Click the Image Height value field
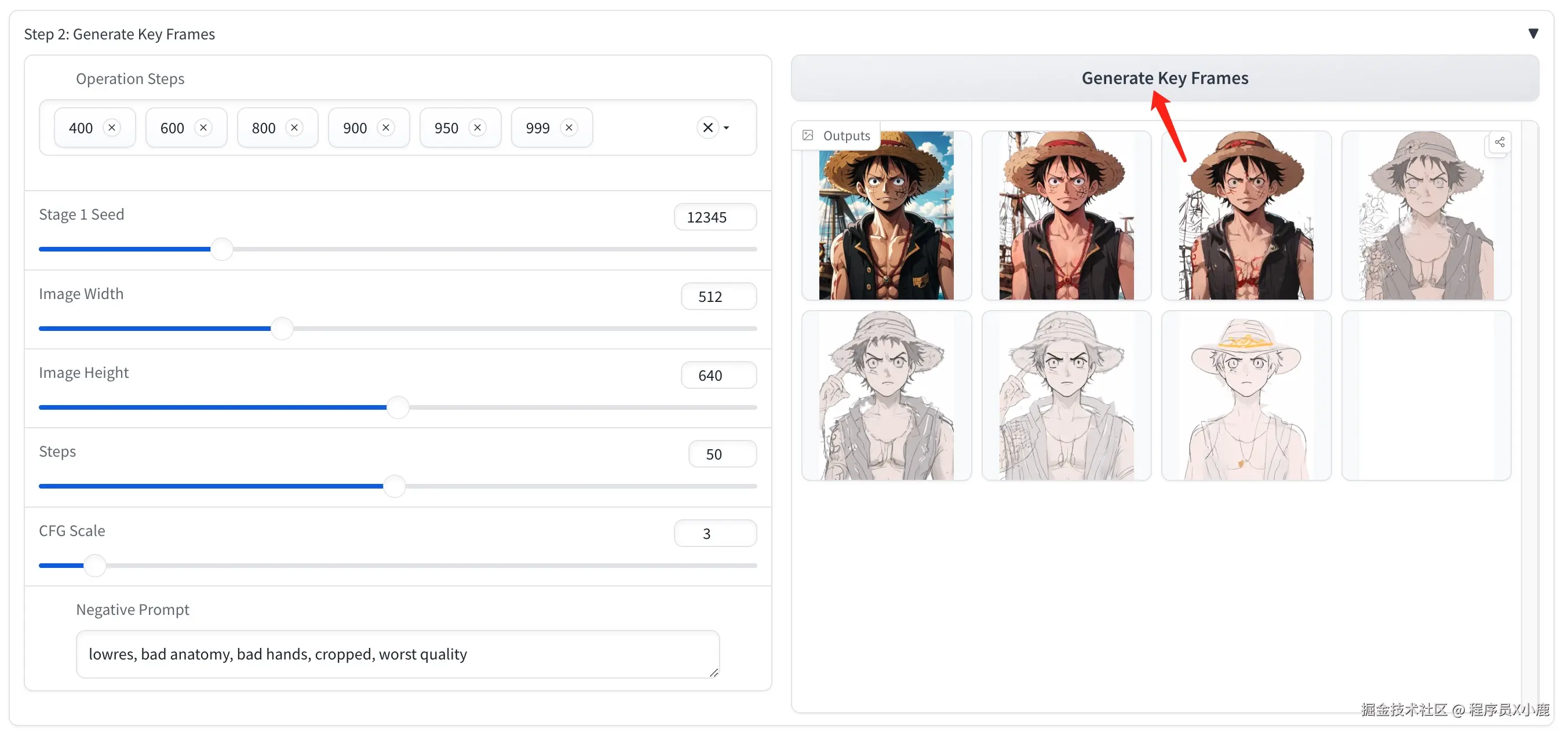This screenshot has width=1568, height=736. (719, 375)
